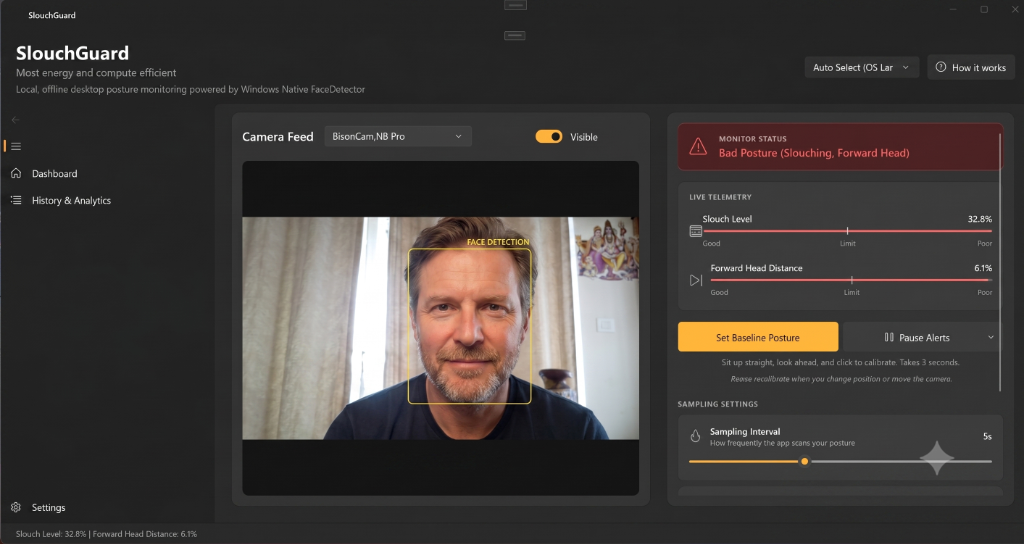Click the Settings gear icon
The height and width of the screenshot is (544, 1024).
16,507
